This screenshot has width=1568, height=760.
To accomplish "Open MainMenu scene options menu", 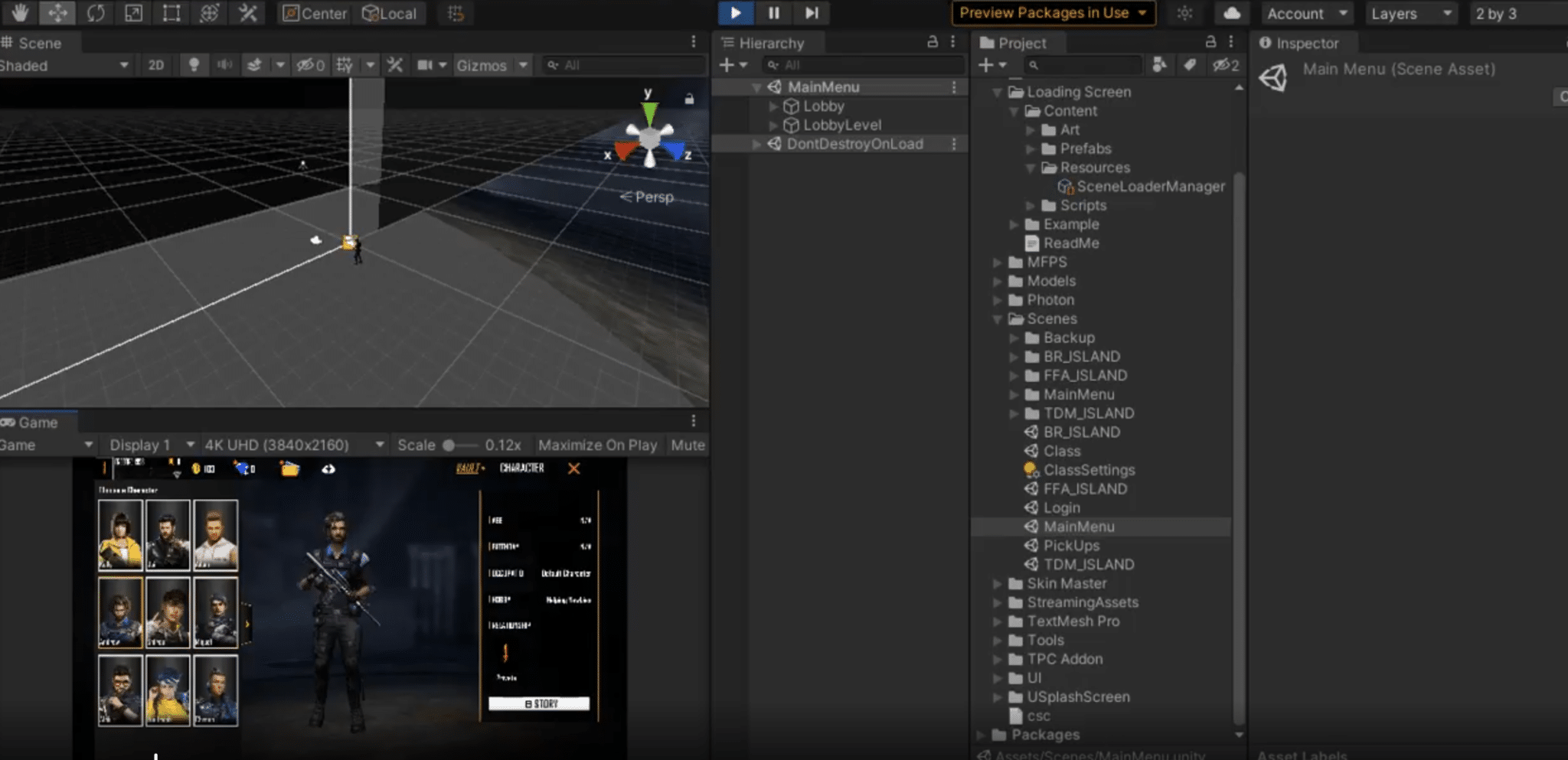I will pyautogui.click(x=954, y=87).
